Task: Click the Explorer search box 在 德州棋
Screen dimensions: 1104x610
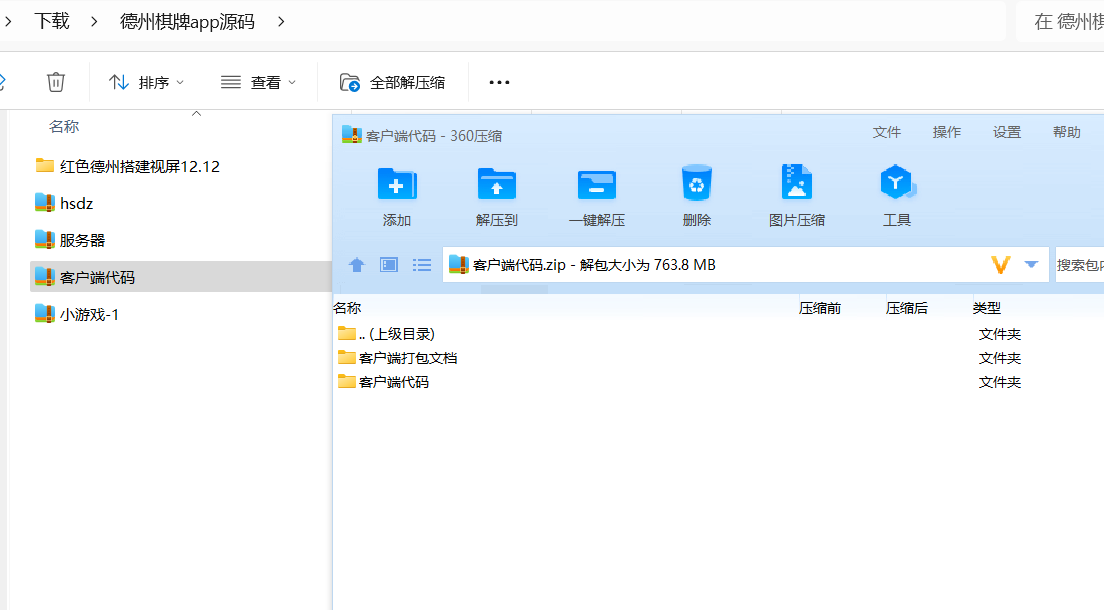Action: (x=1061, y=21)
